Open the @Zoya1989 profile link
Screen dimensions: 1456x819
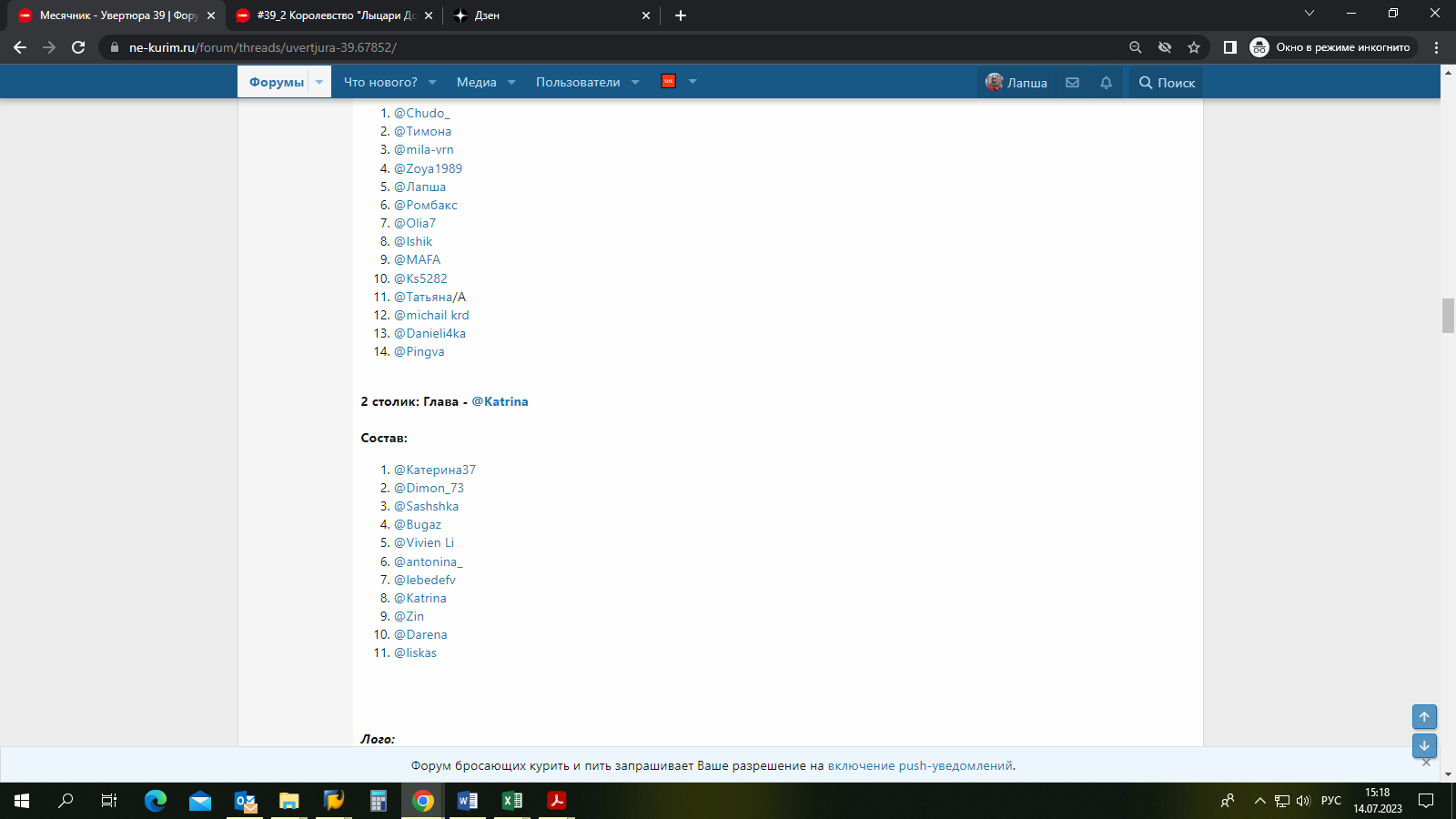428,168
